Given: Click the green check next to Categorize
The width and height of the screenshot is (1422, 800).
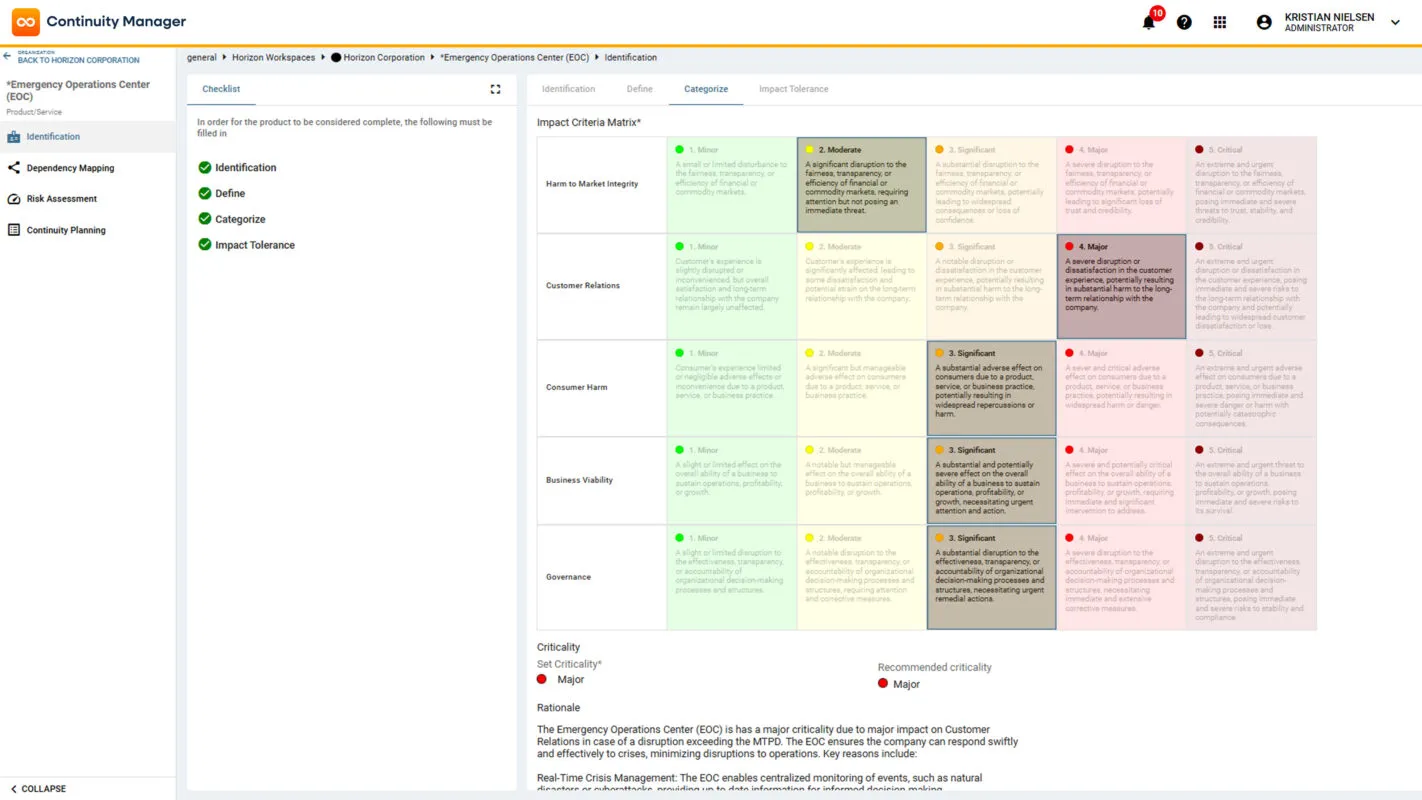Looking at the screenshot, I should click(x=205, y=219).
